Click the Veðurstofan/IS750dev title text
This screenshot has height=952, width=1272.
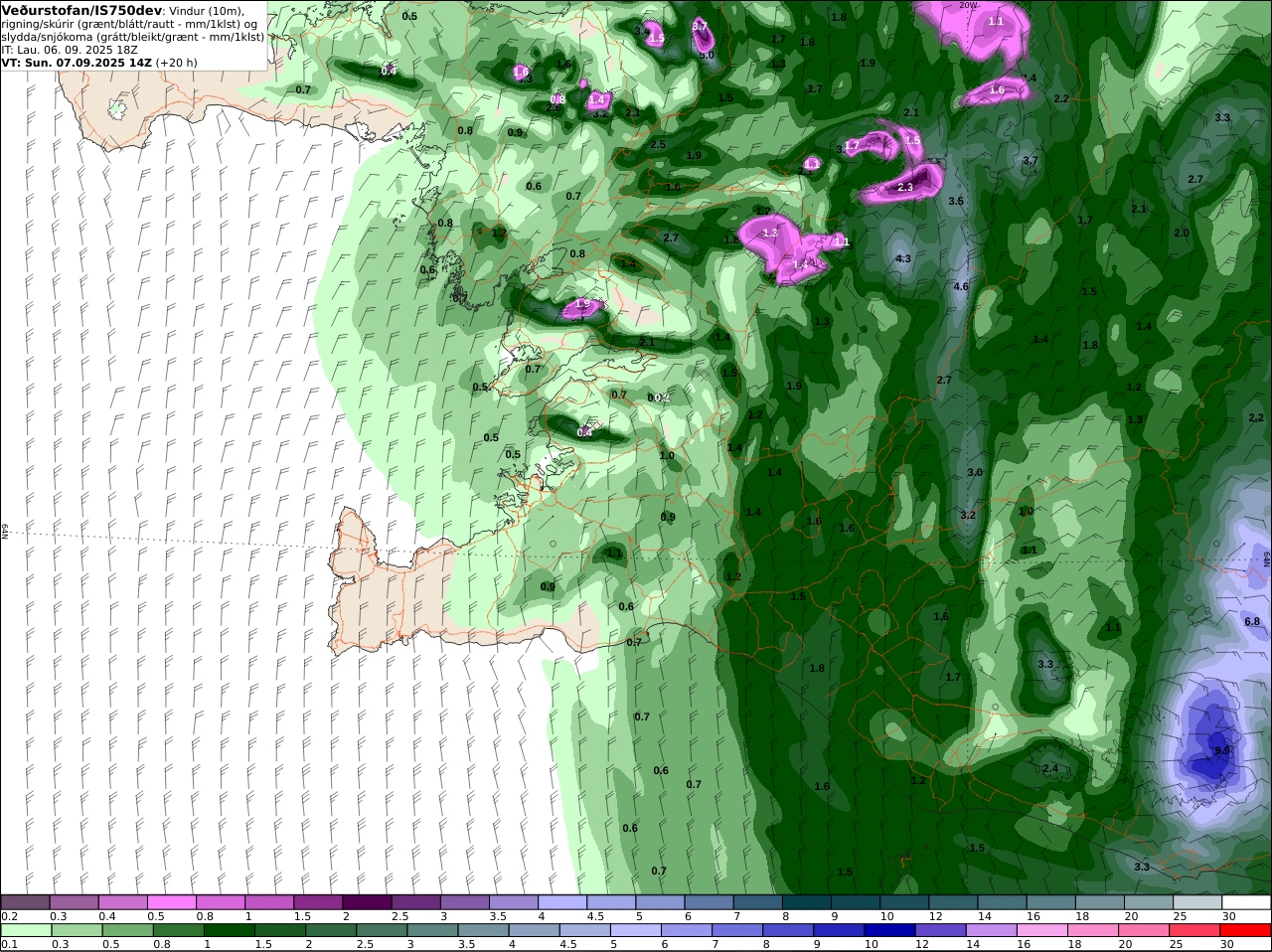pos(81,10)
